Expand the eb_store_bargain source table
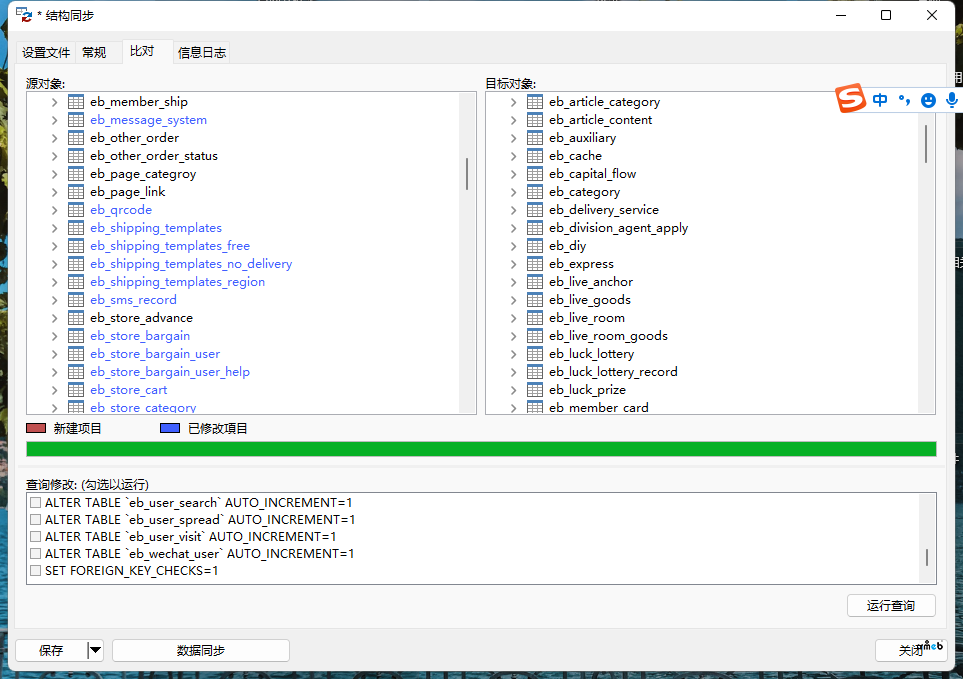Screen dimensions: 963x679 [55, 336]
